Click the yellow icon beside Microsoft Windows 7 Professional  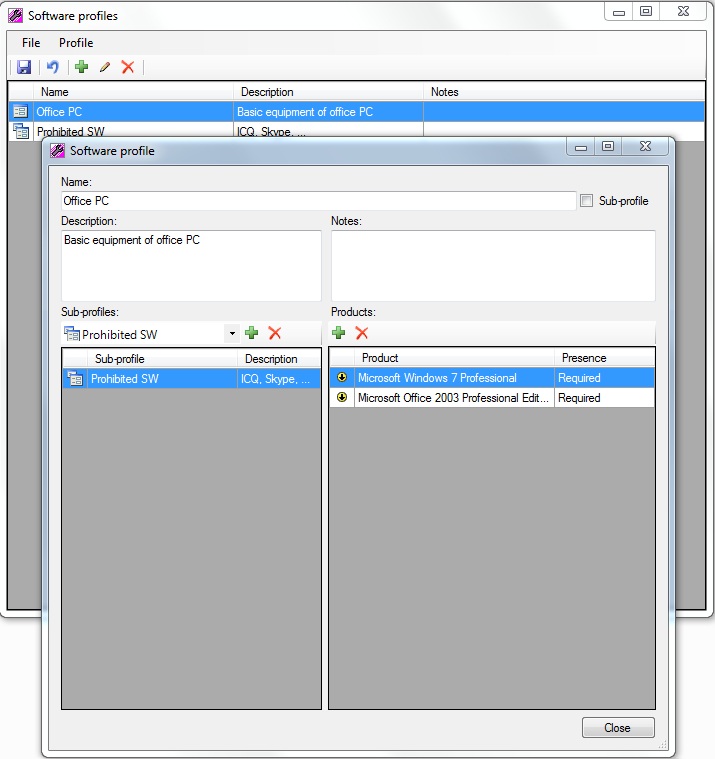[342, 377]
